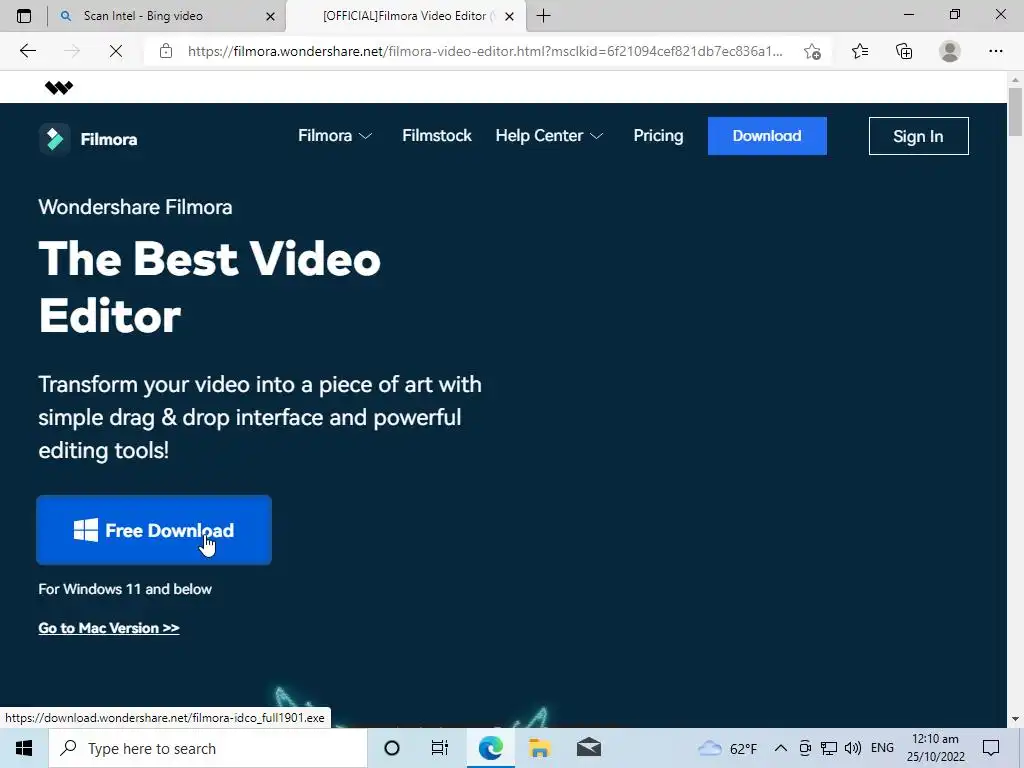This screenshot has height=768, width=1024.
Task: Open the Collections icon in toolbar
Action: click(904, 51)
